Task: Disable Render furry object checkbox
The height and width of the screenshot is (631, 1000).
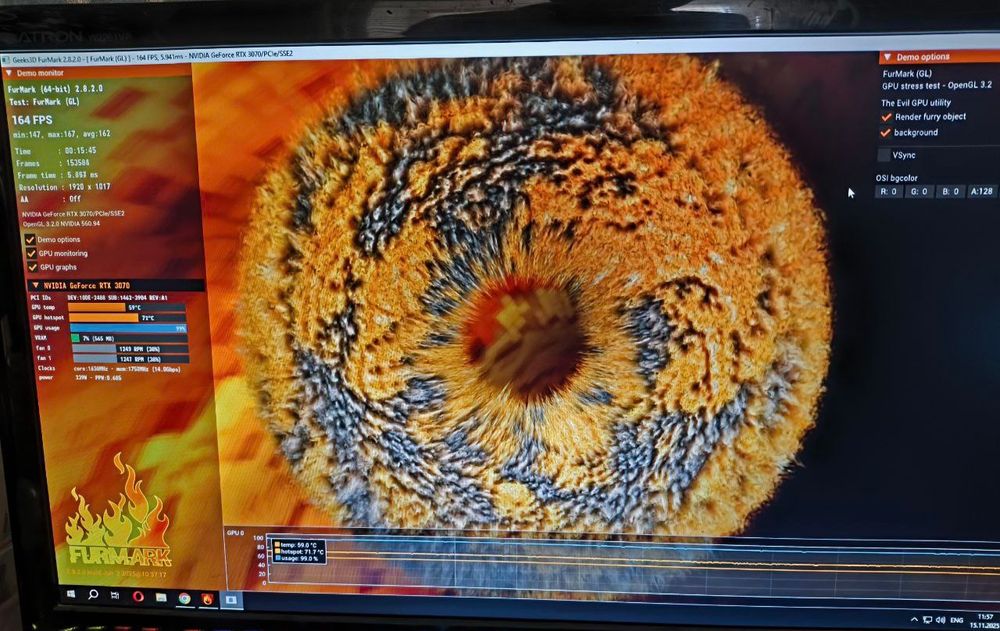Action: point(886,117)
